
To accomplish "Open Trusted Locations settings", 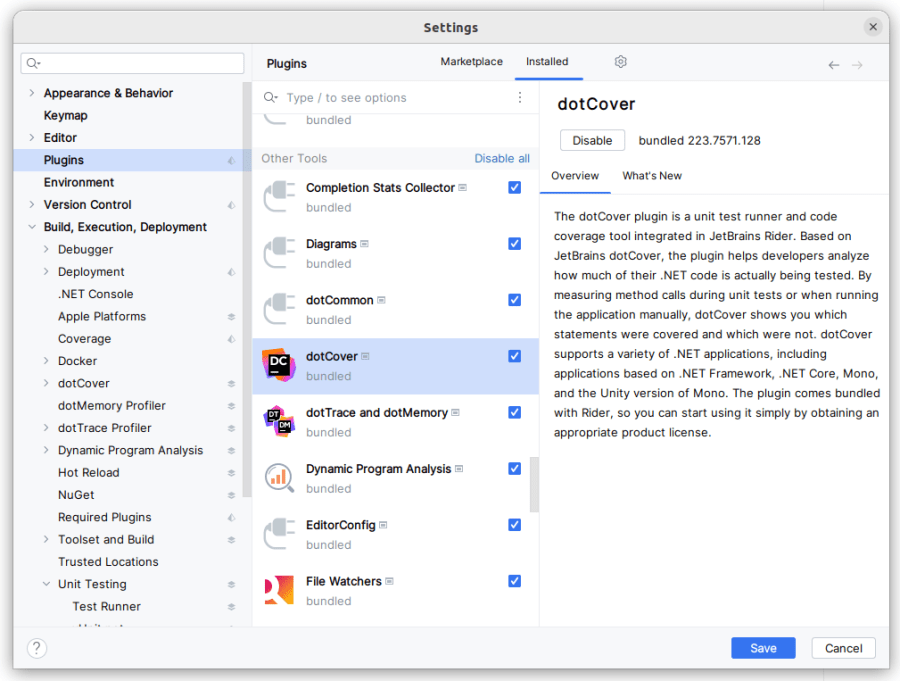I will [108, 562].
